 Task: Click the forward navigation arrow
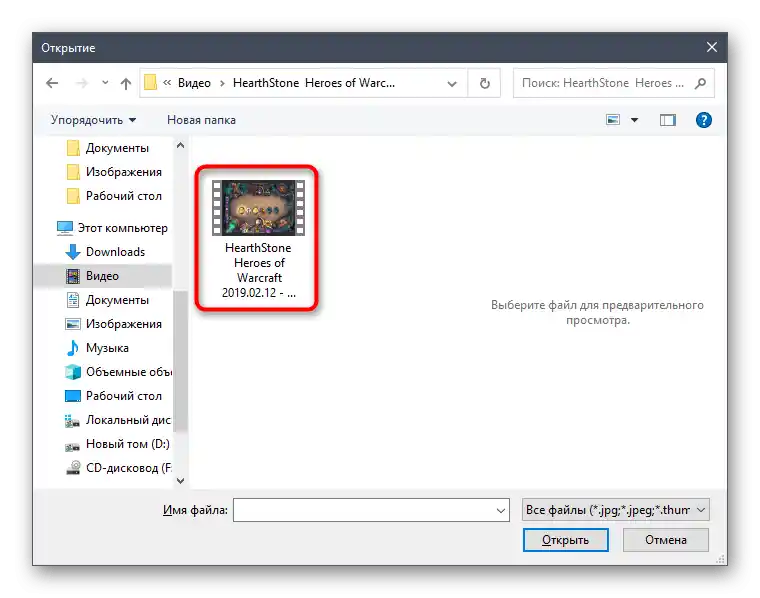pyautogui.click(x=81, y=83)
